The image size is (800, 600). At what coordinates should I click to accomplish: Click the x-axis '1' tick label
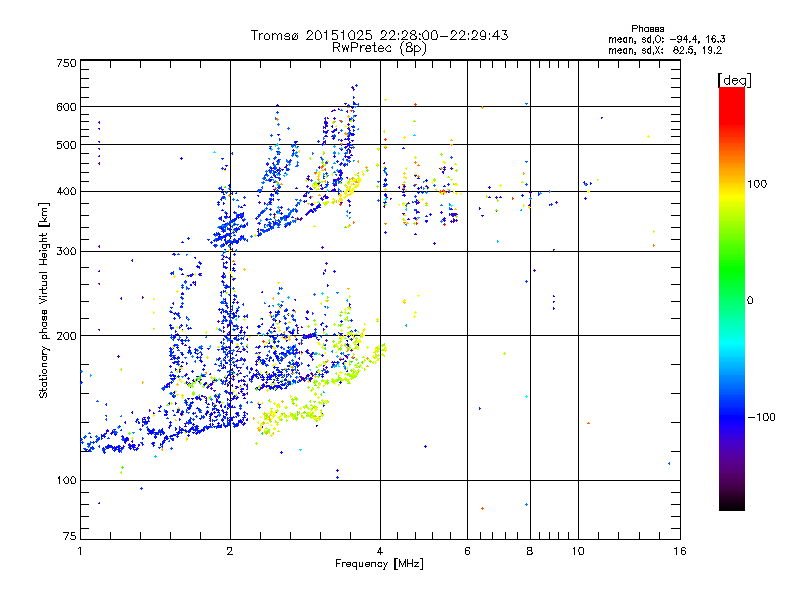[80, 551]
